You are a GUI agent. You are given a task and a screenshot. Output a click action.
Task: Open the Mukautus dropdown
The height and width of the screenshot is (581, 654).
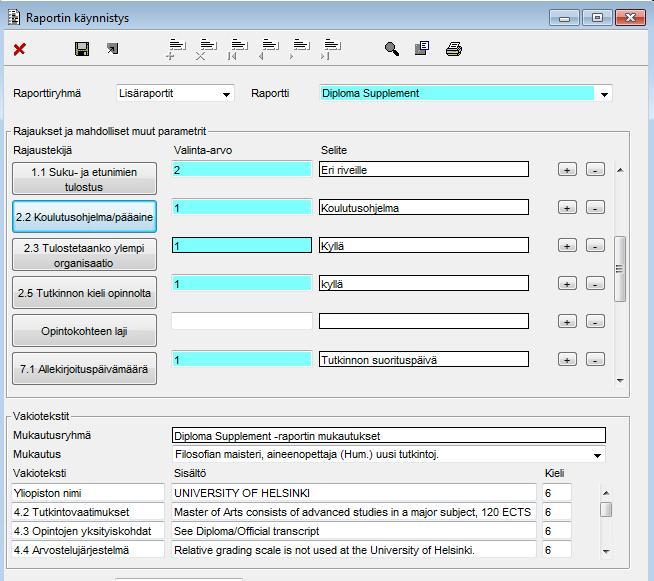point(597,455)
